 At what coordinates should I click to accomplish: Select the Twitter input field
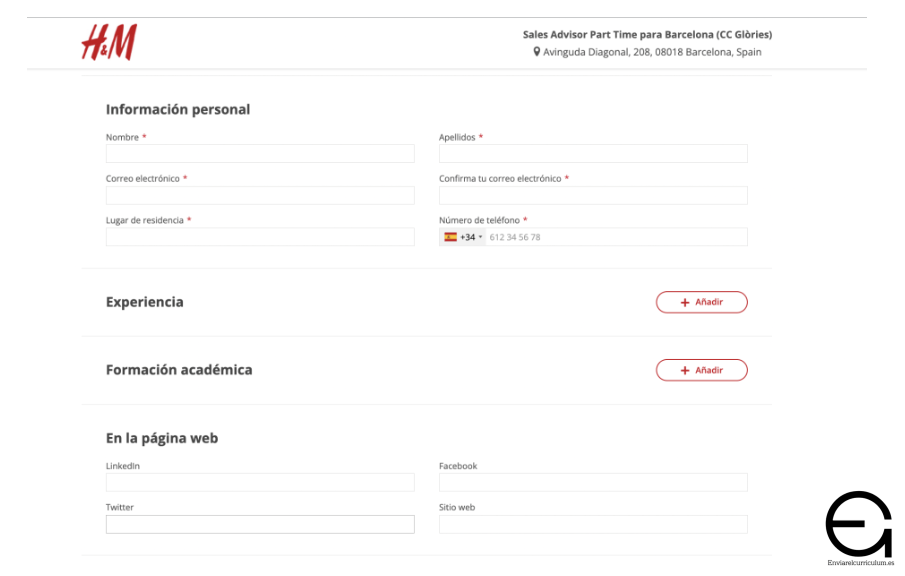point(260,524)
